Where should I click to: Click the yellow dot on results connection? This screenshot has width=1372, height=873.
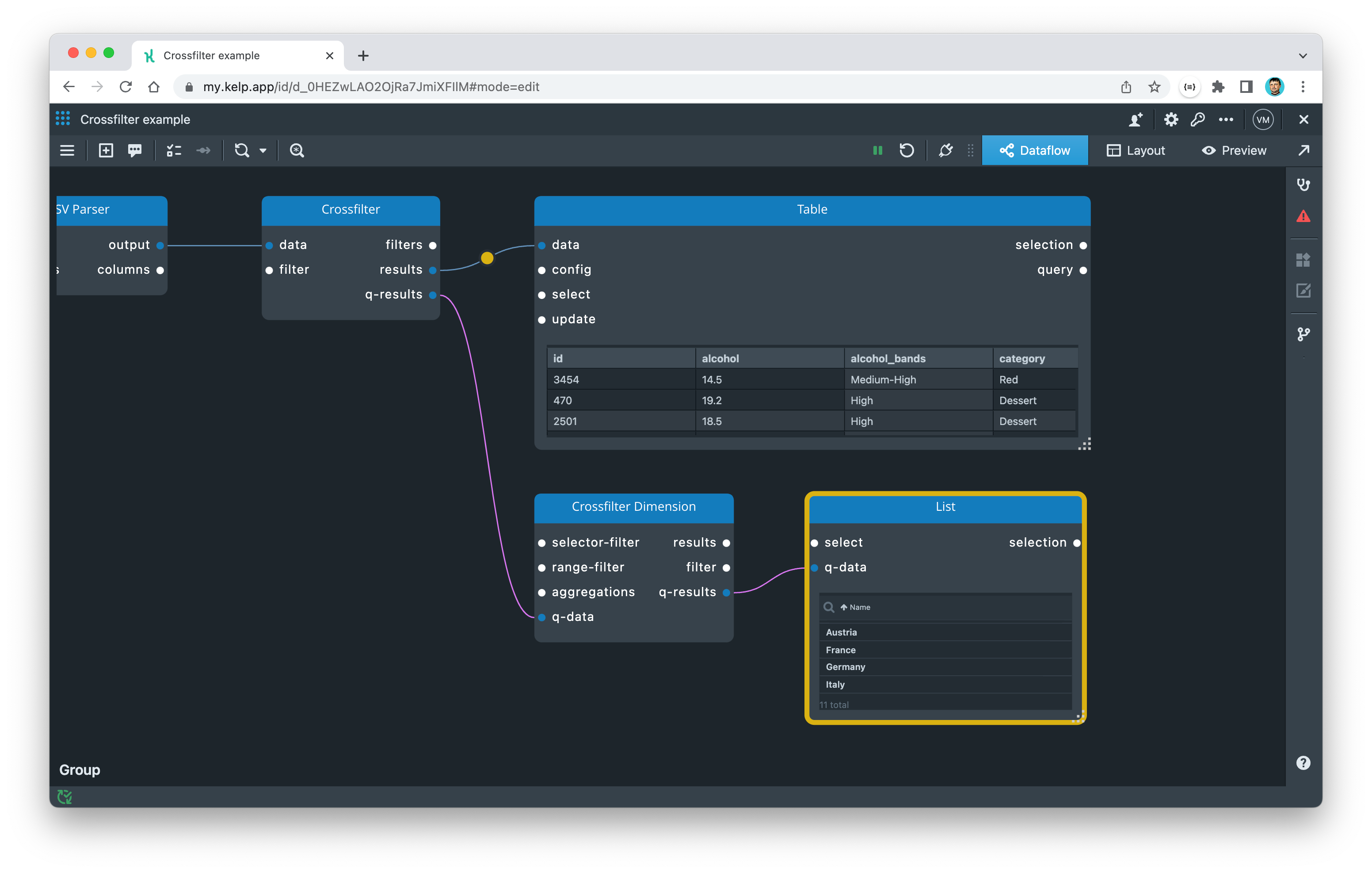(x=487, y=258)
